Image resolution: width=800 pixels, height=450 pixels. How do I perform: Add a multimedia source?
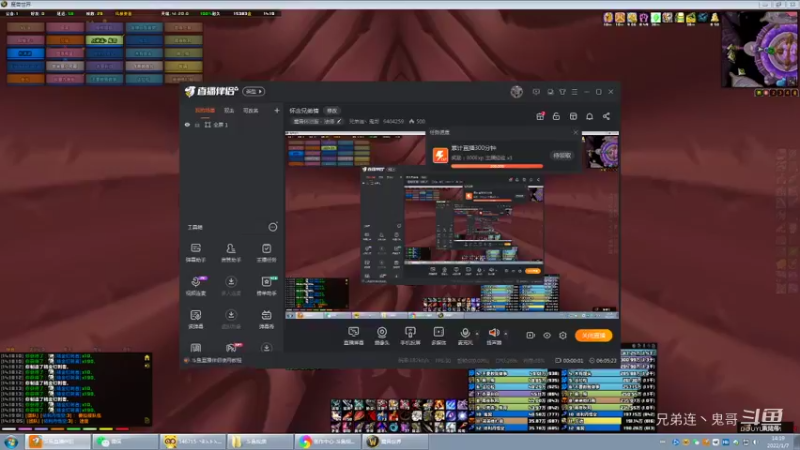[x=438, y=335]
